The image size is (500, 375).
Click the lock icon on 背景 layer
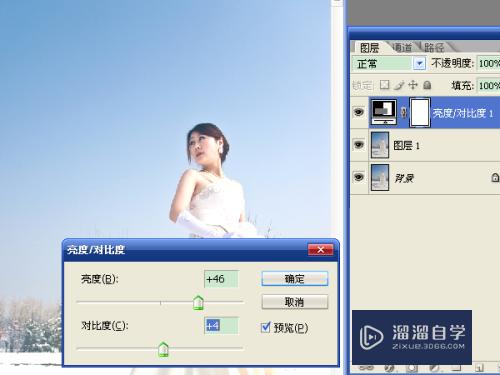[x=495, y=178]
